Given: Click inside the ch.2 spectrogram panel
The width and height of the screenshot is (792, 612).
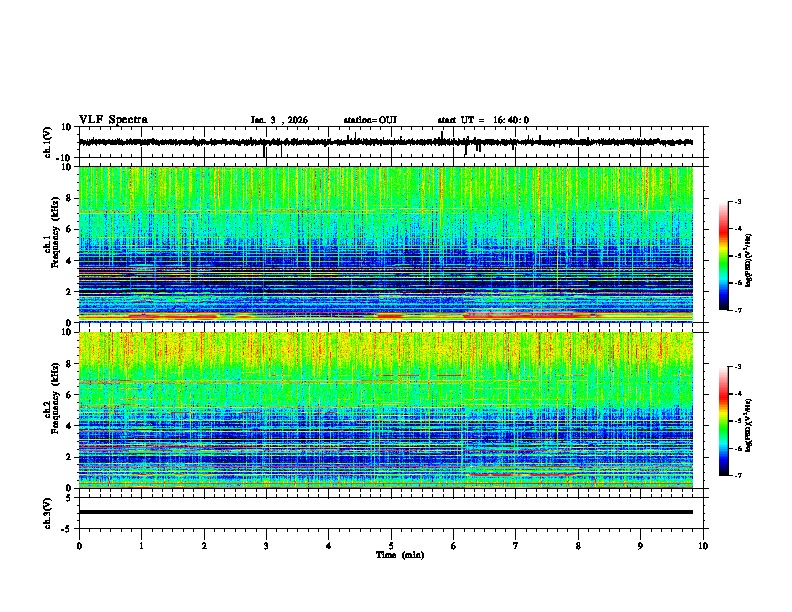Looking at the screenshot, I should [386, 410].
